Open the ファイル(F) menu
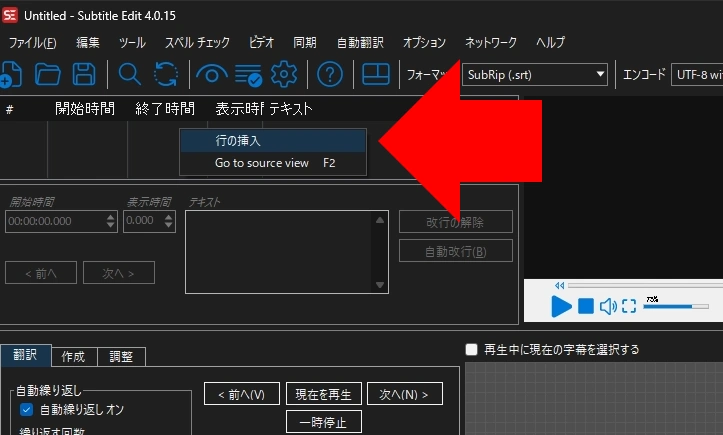Screen dimensions: 723x435 point(33,42)
